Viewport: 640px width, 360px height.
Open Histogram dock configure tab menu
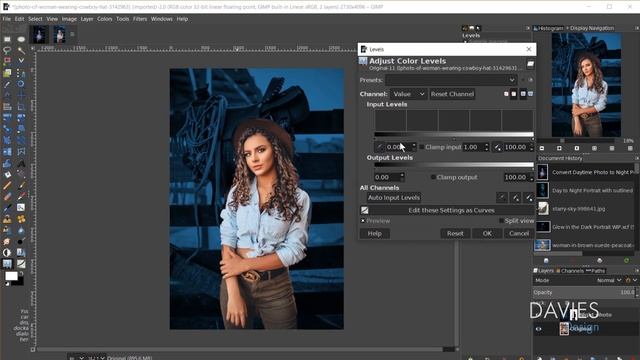tap(637, 28)
